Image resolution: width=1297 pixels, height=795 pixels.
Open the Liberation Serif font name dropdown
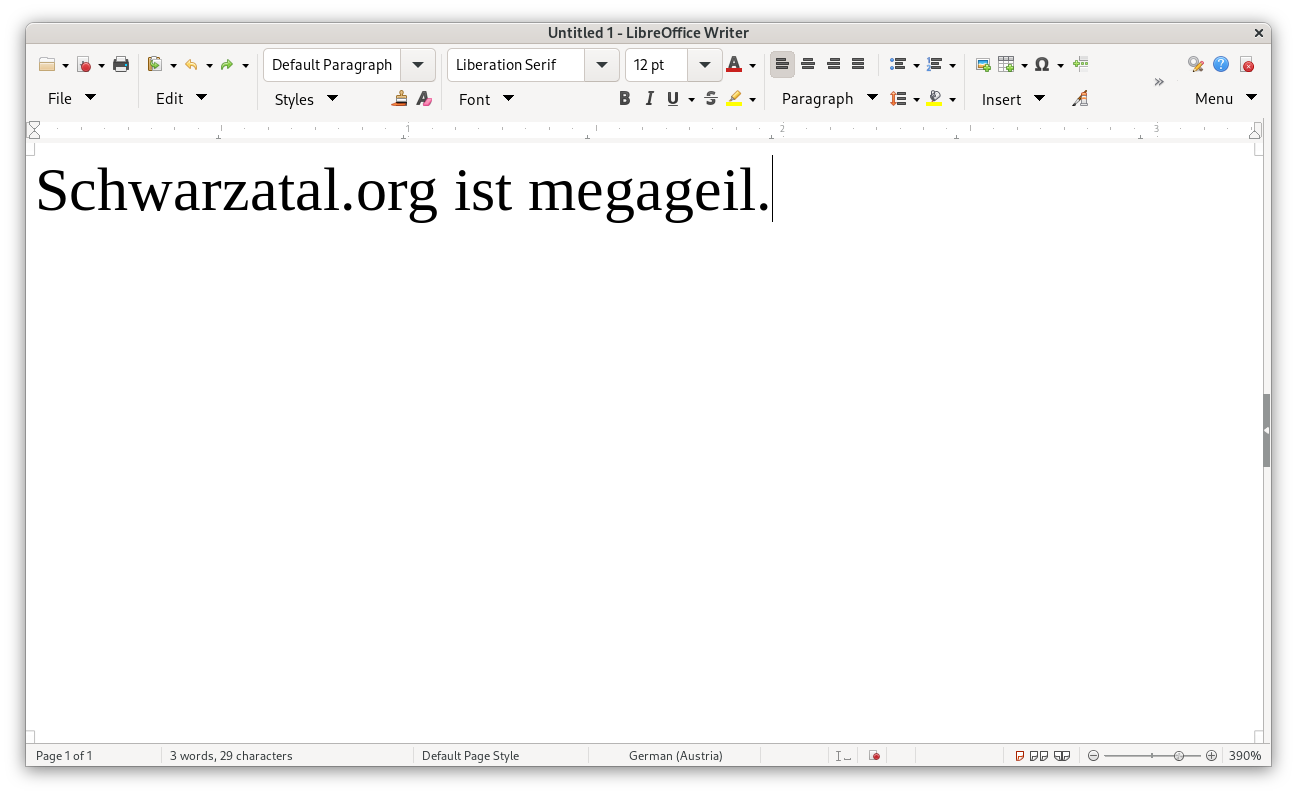(x=602, y=65)
